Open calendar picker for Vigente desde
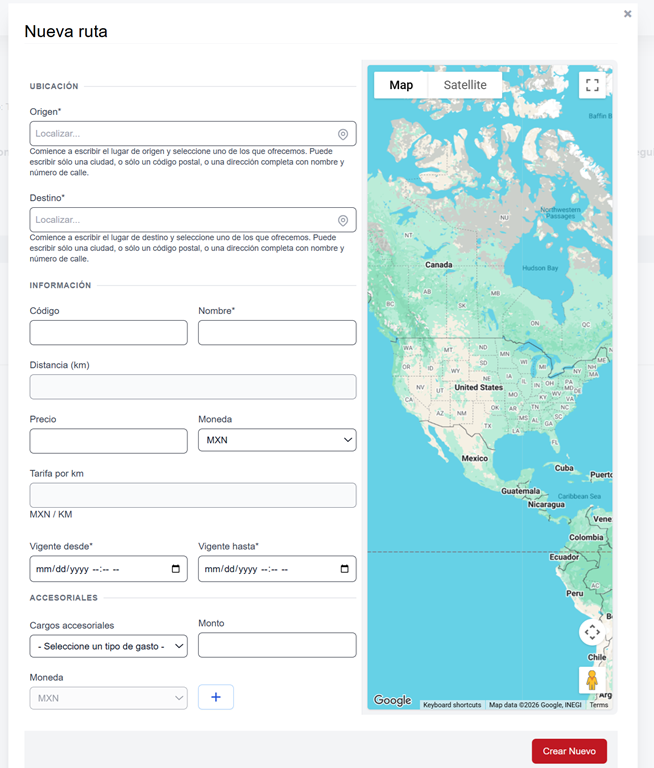Image resolution: width=654 pixels, height=768 pixels. 176,569
